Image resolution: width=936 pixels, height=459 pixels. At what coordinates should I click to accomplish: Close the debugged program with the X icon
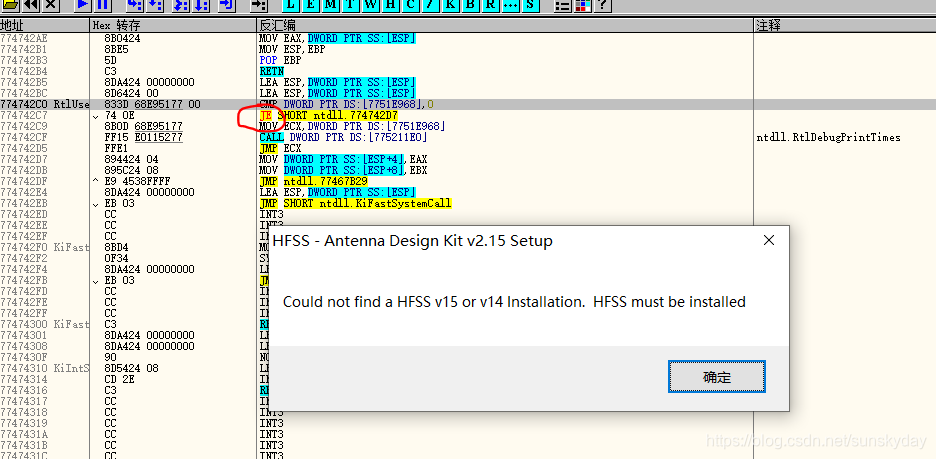[x=51, y=5]
